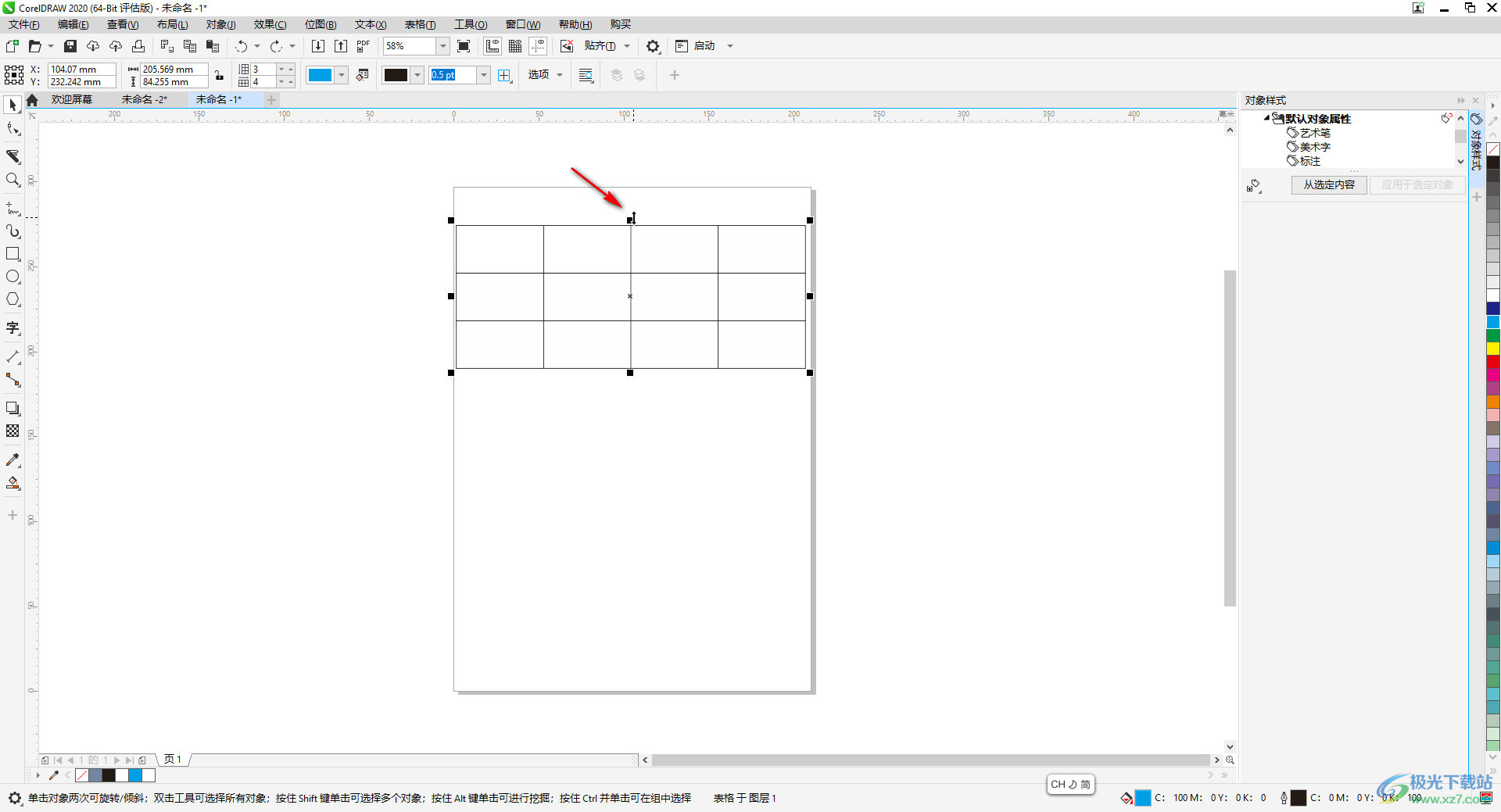Toggle the lock ratio padlock
The width and height of the screenshot is (1501, 812).
coord(220,75)
